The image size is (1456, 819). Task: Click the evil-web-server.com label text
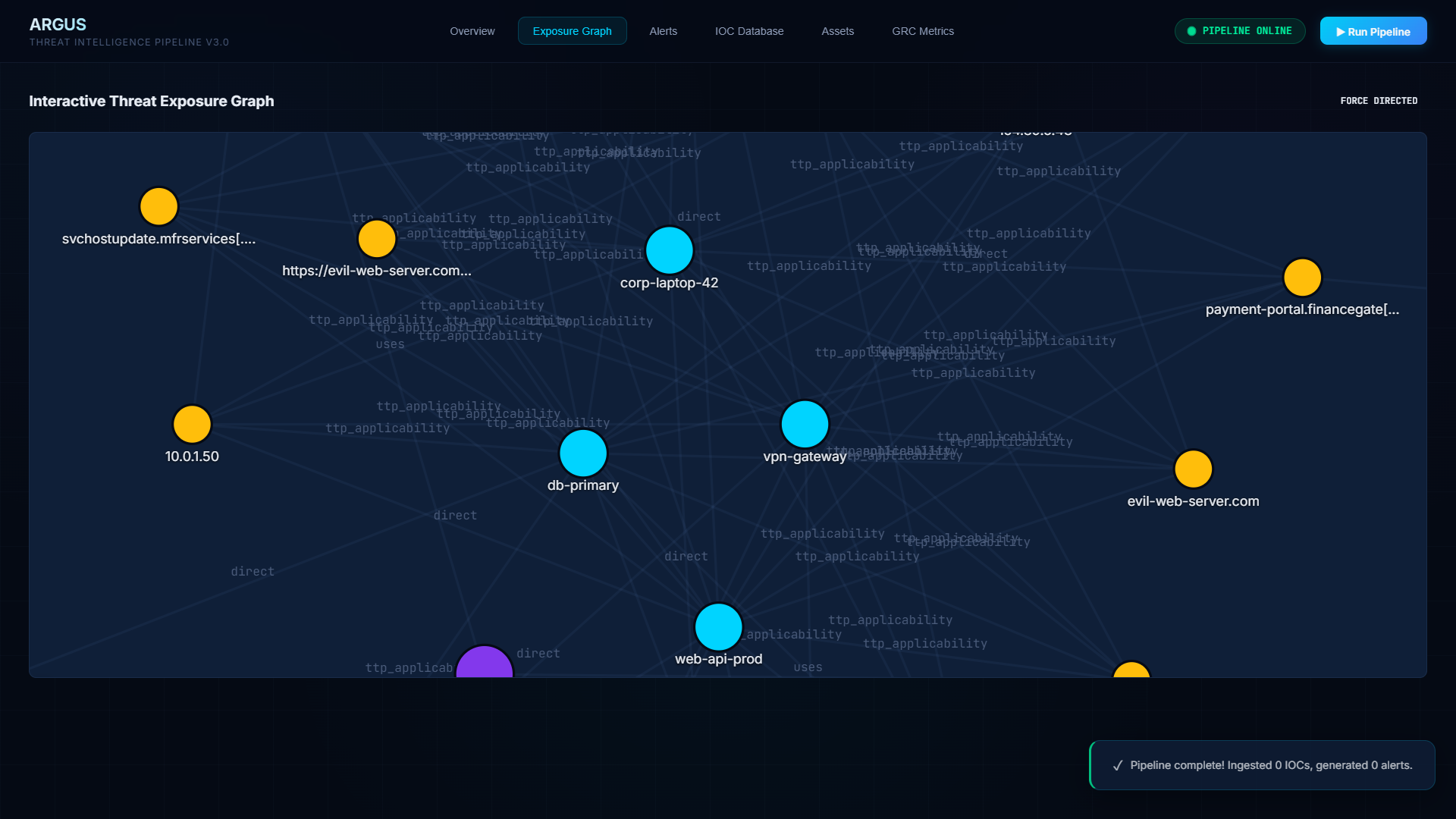(x=1193, y=501)
